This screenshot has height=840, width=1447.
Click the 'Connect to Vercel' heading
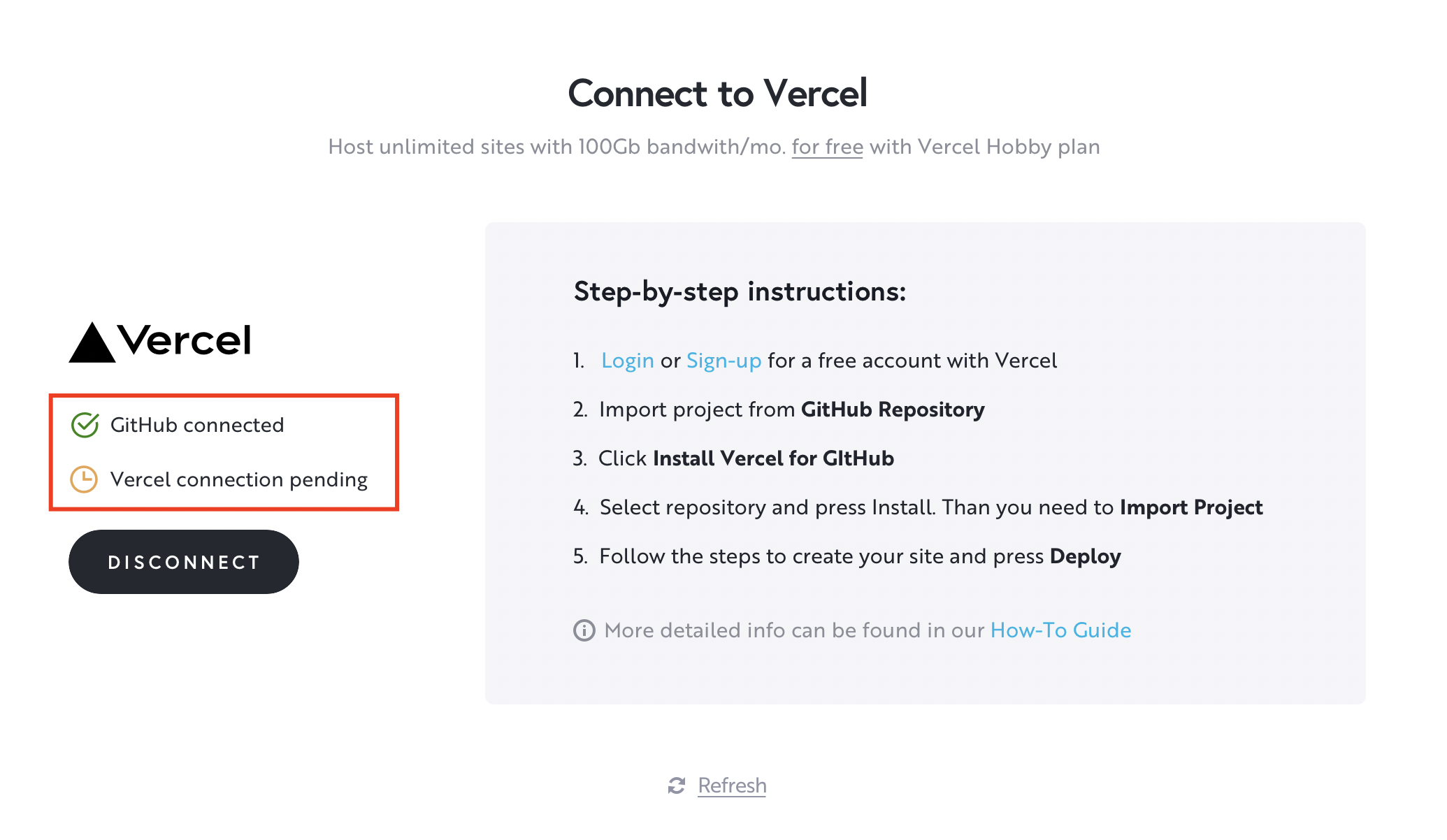(718, 93)
